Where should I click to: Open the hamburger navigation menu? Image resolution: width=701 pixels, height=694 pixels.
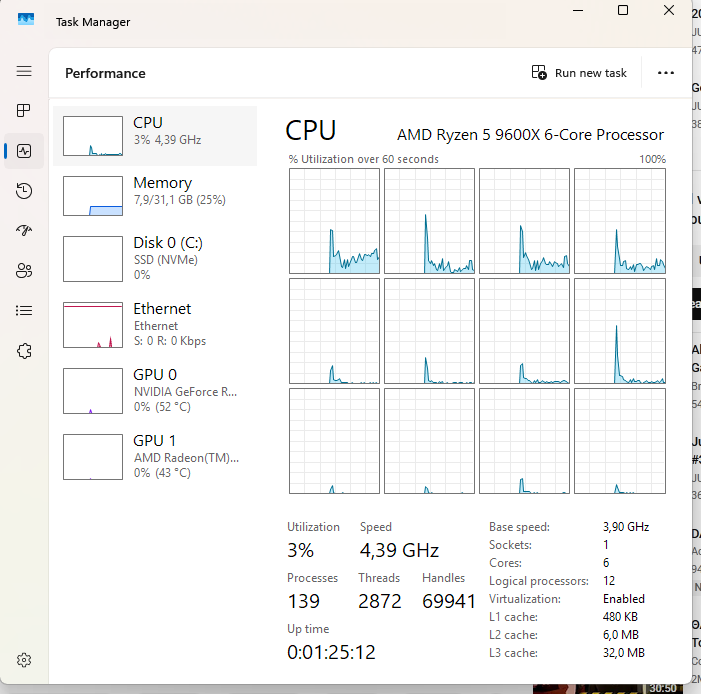(x=24, y=71)
